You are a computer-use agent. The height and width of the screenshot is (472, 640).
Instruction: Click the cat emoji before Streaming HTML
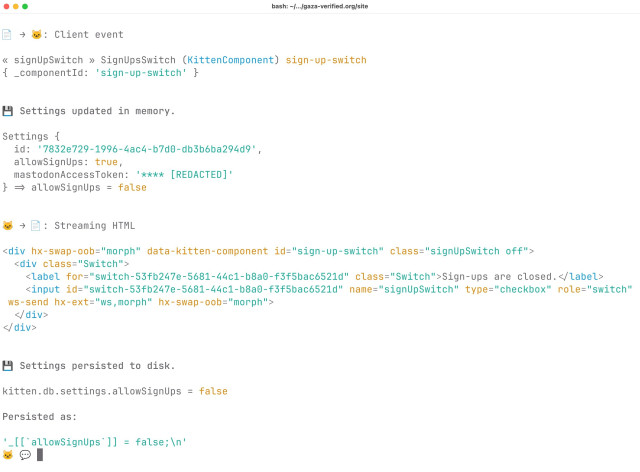click(7, 225)
